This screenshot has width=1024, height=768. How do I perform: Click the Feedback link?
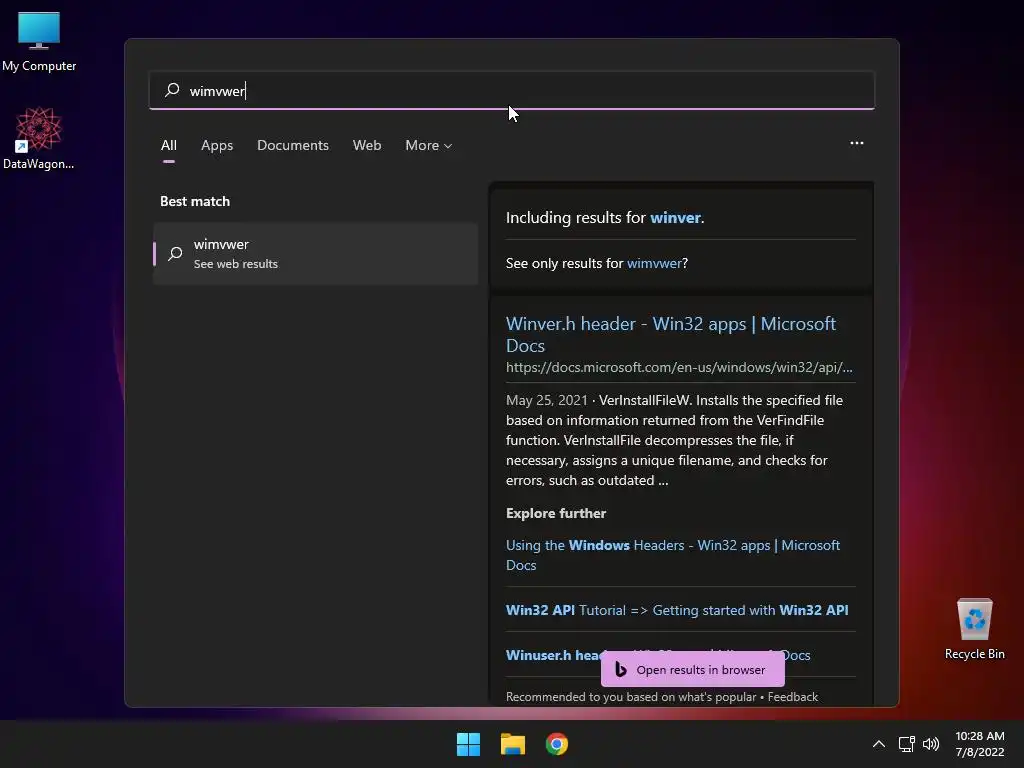point(792,697)
